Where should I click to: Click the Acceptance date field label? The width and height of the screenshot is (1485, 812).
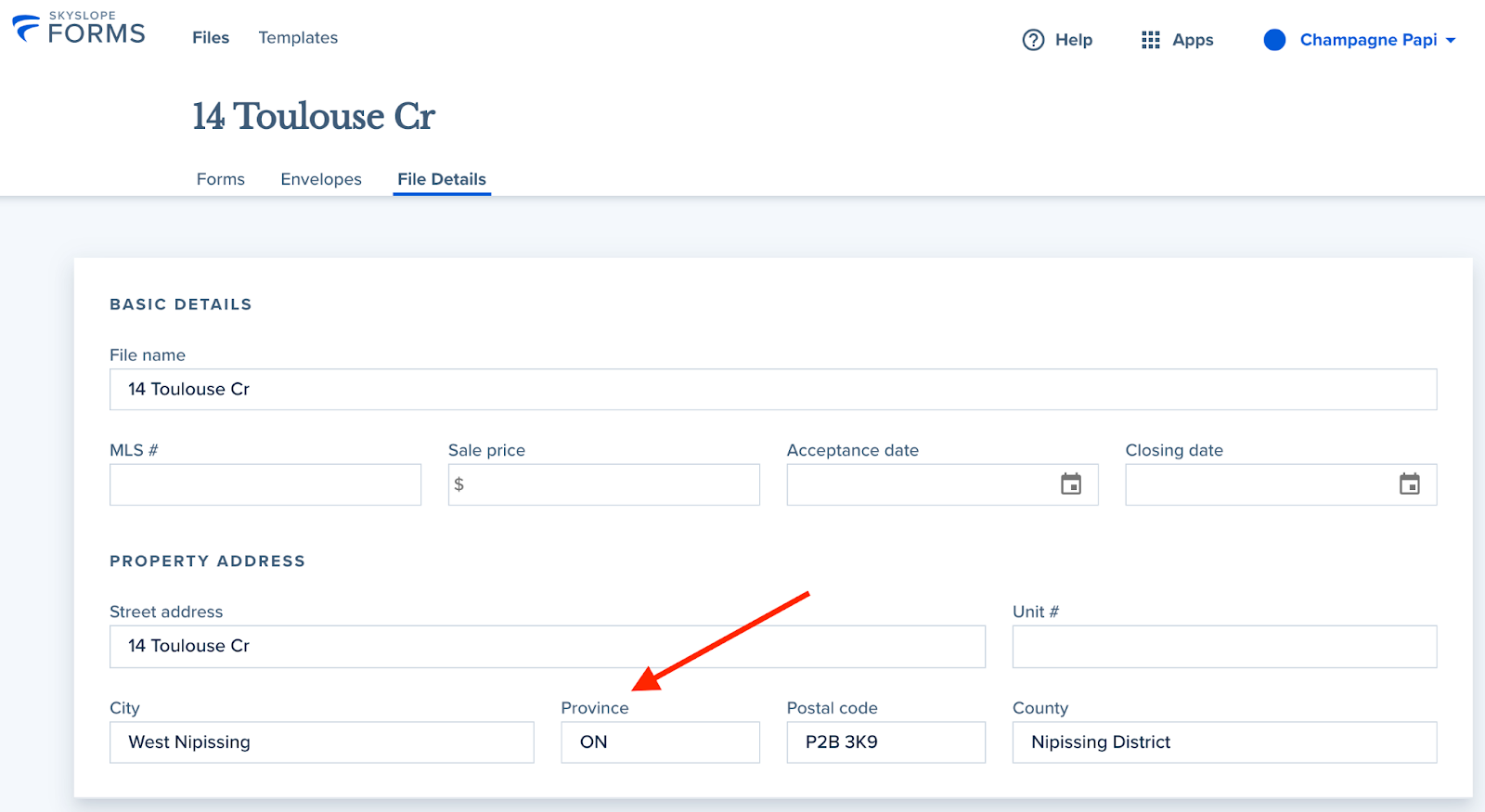point(853,450)
